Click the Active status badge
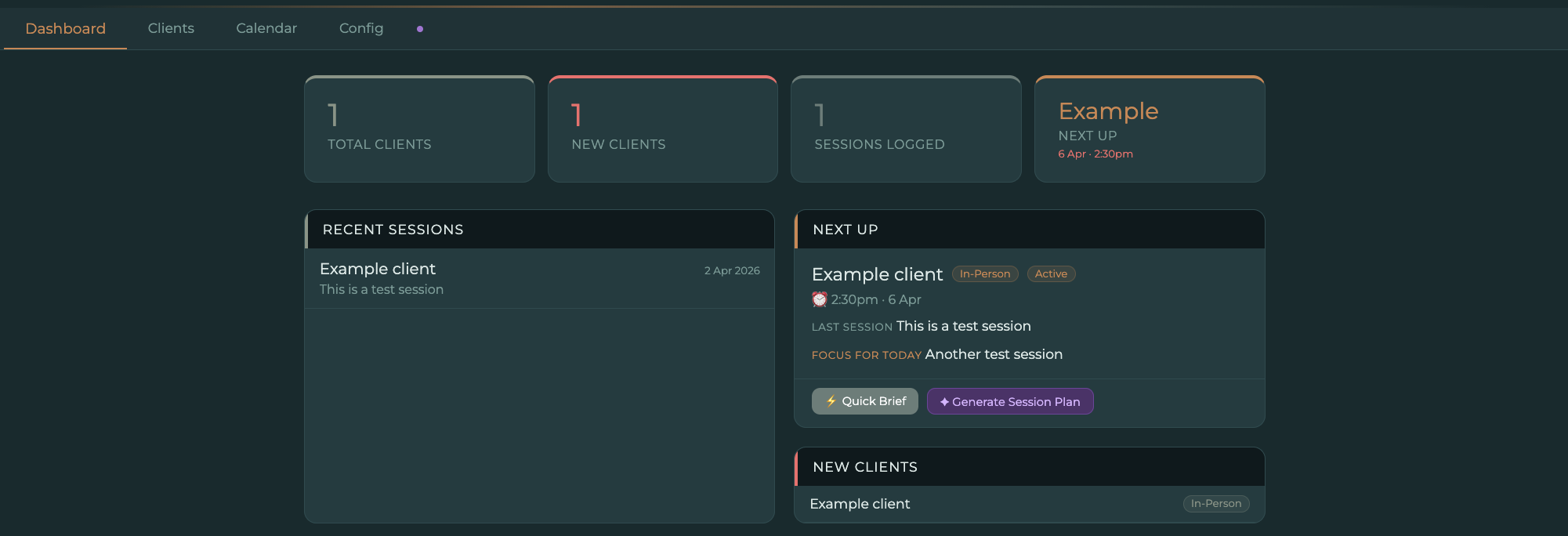Image resolution: width=1568 pixels, height=536 pixels. click(x=1051, y=274)
